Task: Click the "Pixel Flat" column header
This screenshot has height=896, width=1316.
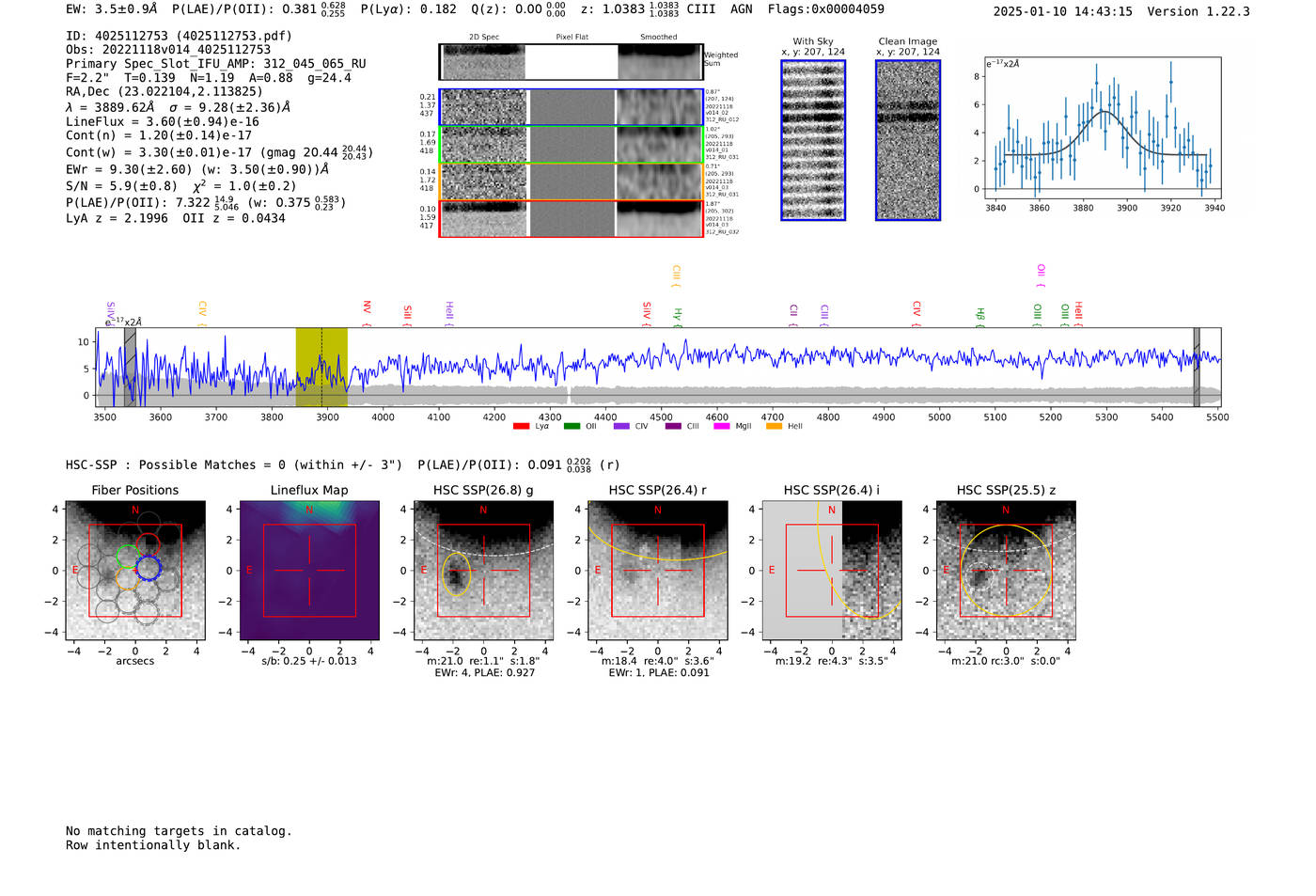Action: point(572,37)
